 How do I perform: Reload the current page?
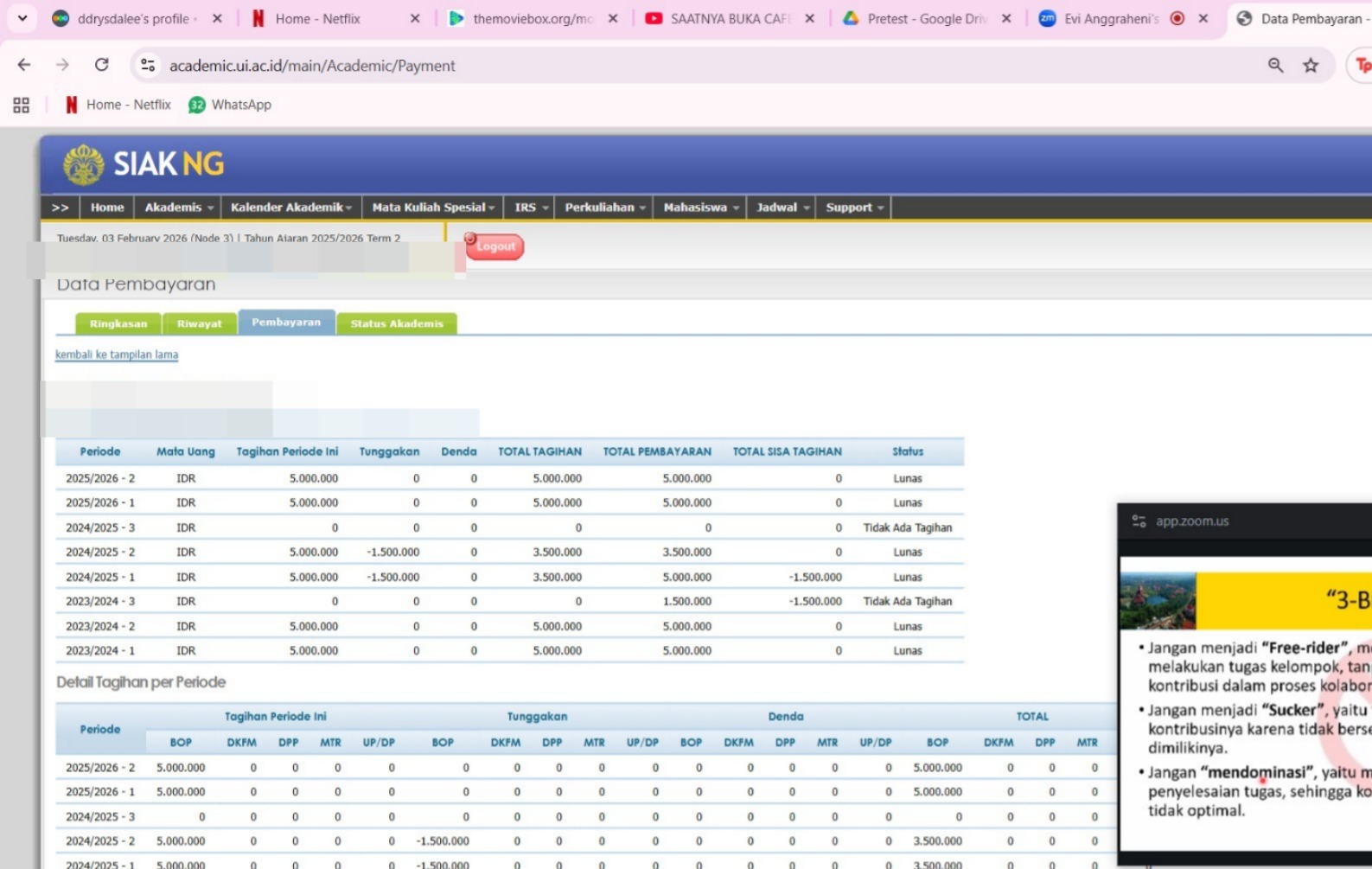(102, 65)
